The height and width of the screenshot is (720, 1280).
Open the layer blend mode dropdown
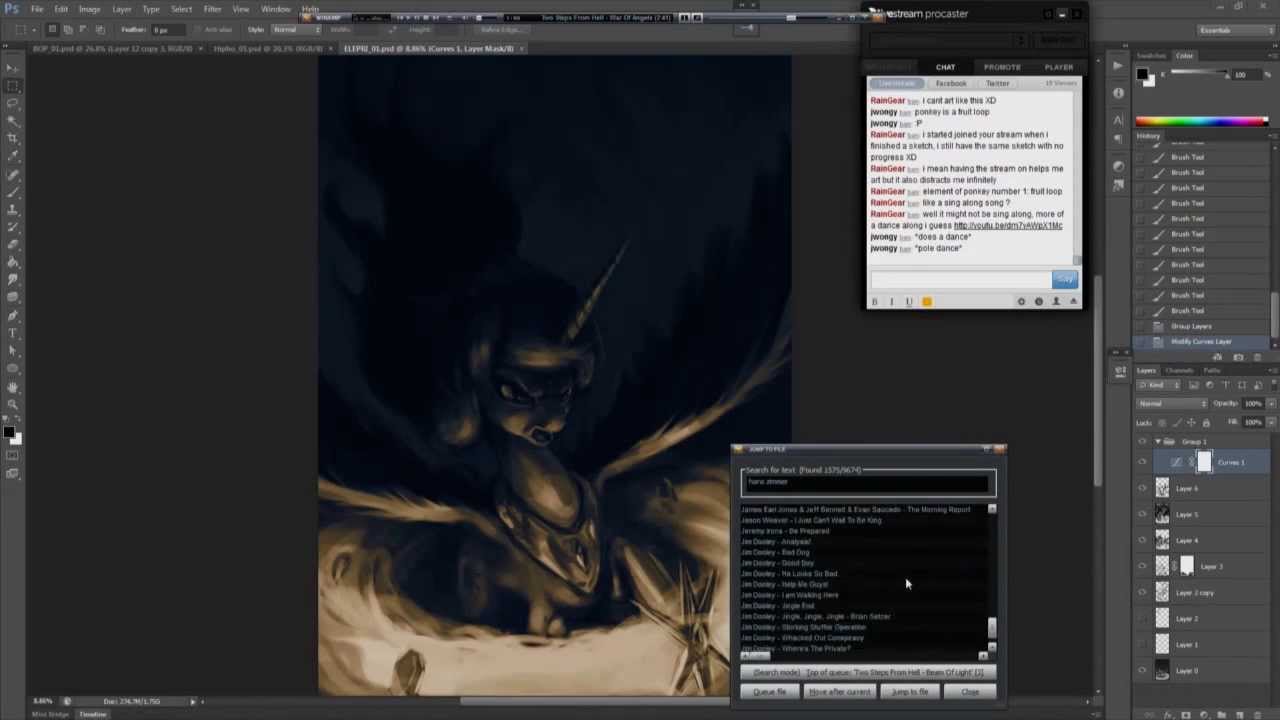click(x=1172, y=403)
